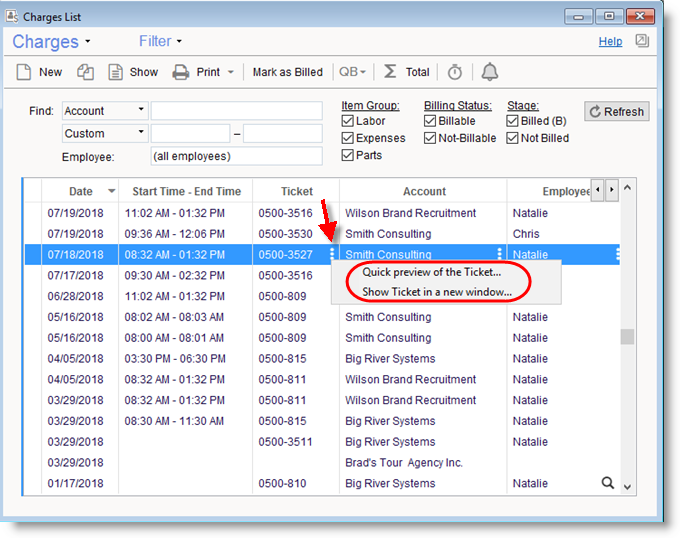Click the Total sigma icon
The image size is (680, 538).
pyautogui.click(x=390, y=72)
